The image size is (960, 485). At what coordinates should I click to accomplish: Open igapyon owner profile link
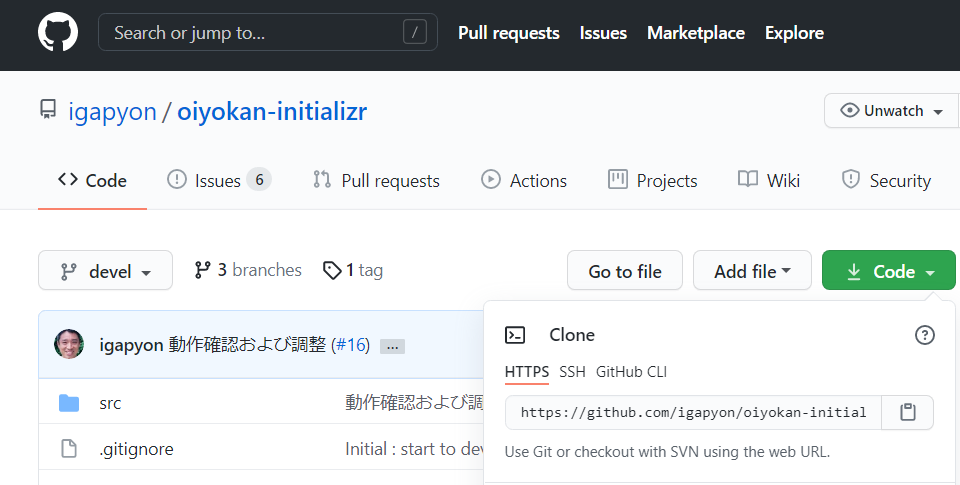pyautogui.click(x=113, y=112)
